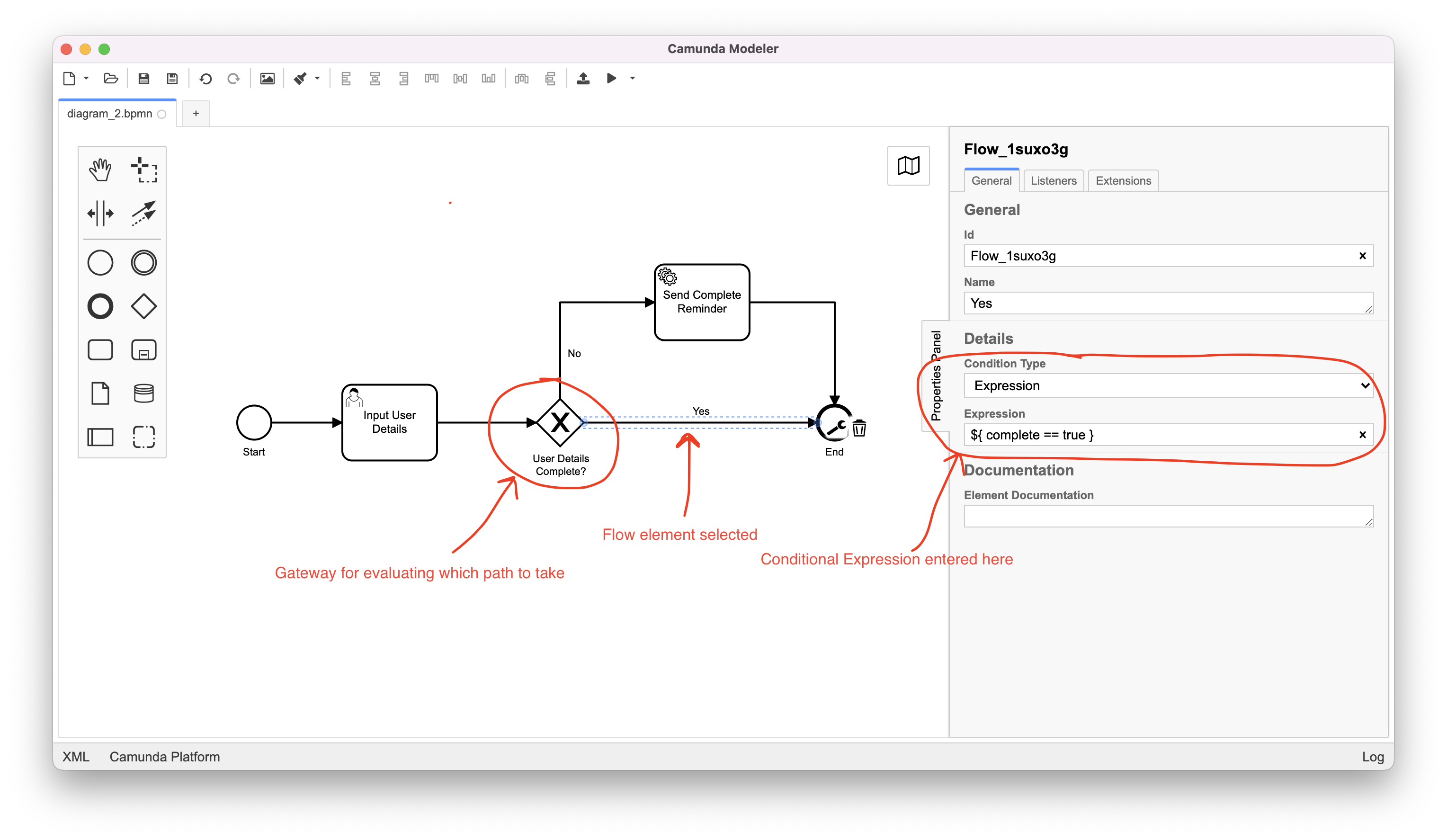Image resolution: width=1447 pixels, height=840 pixels.
Task: Select the User Details Complete gateway
Action: click(x=561, y=422)
